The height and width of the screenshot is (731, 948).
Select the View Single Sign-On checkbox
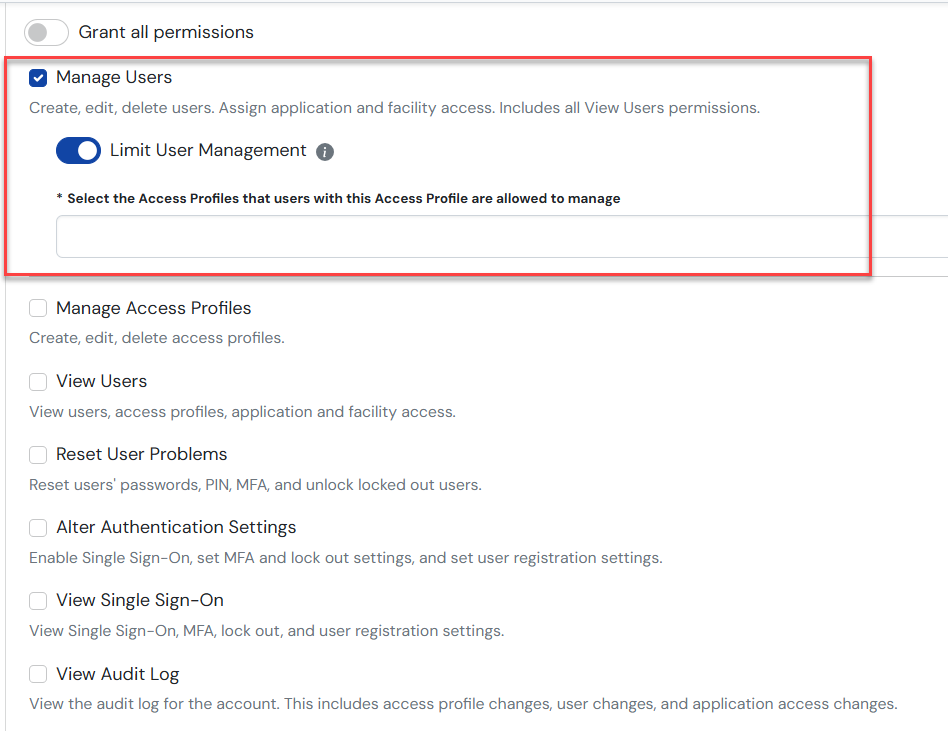pyautogui.click(x=38, y=601)
